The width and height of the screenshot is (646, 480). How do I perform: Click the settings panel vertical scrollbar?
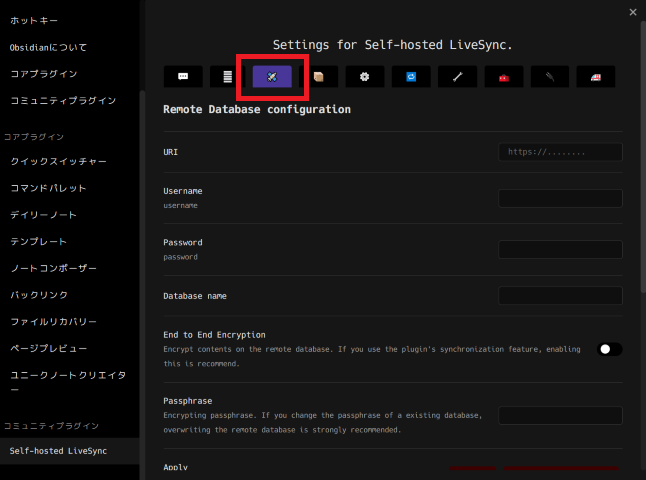pos(643,157)
